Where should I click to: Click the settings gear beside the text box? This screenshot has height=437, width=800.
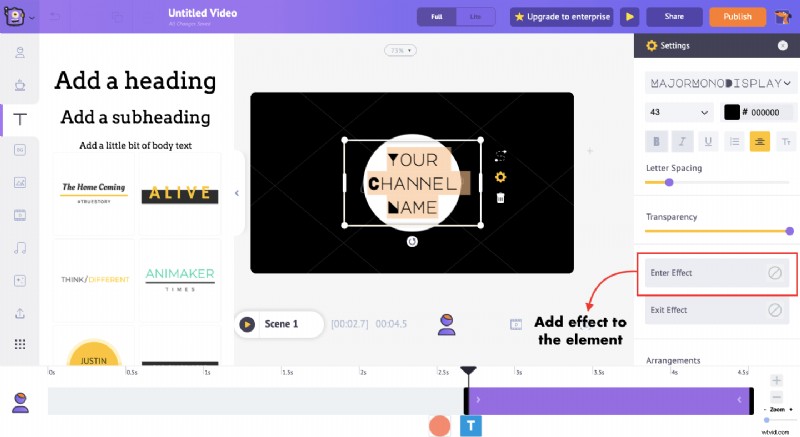[501, 177]
